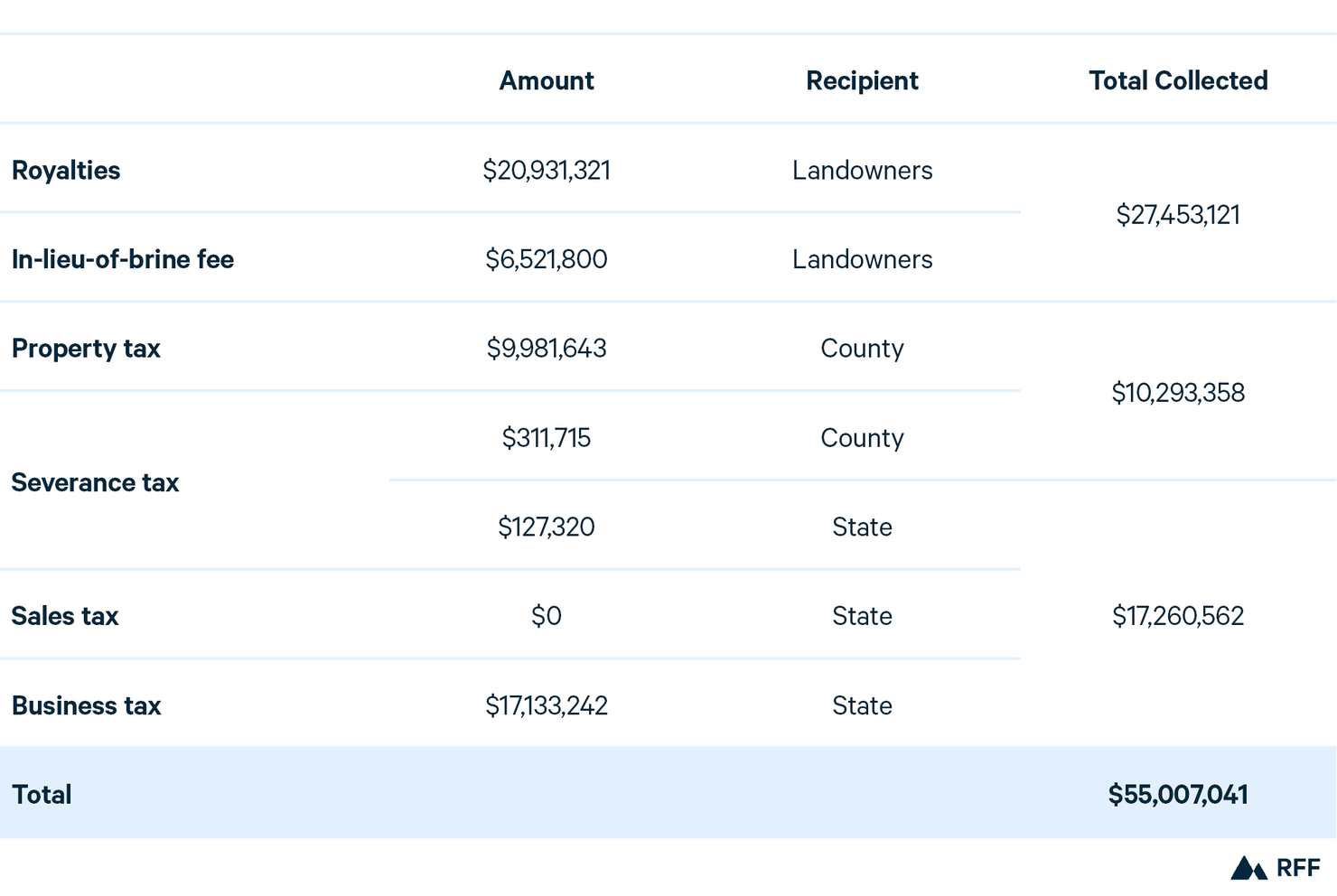1337x896 pixels.
Task: Click the $17,133,242 business tax amount
Action: pyautogui.click(x=547, y=705)
